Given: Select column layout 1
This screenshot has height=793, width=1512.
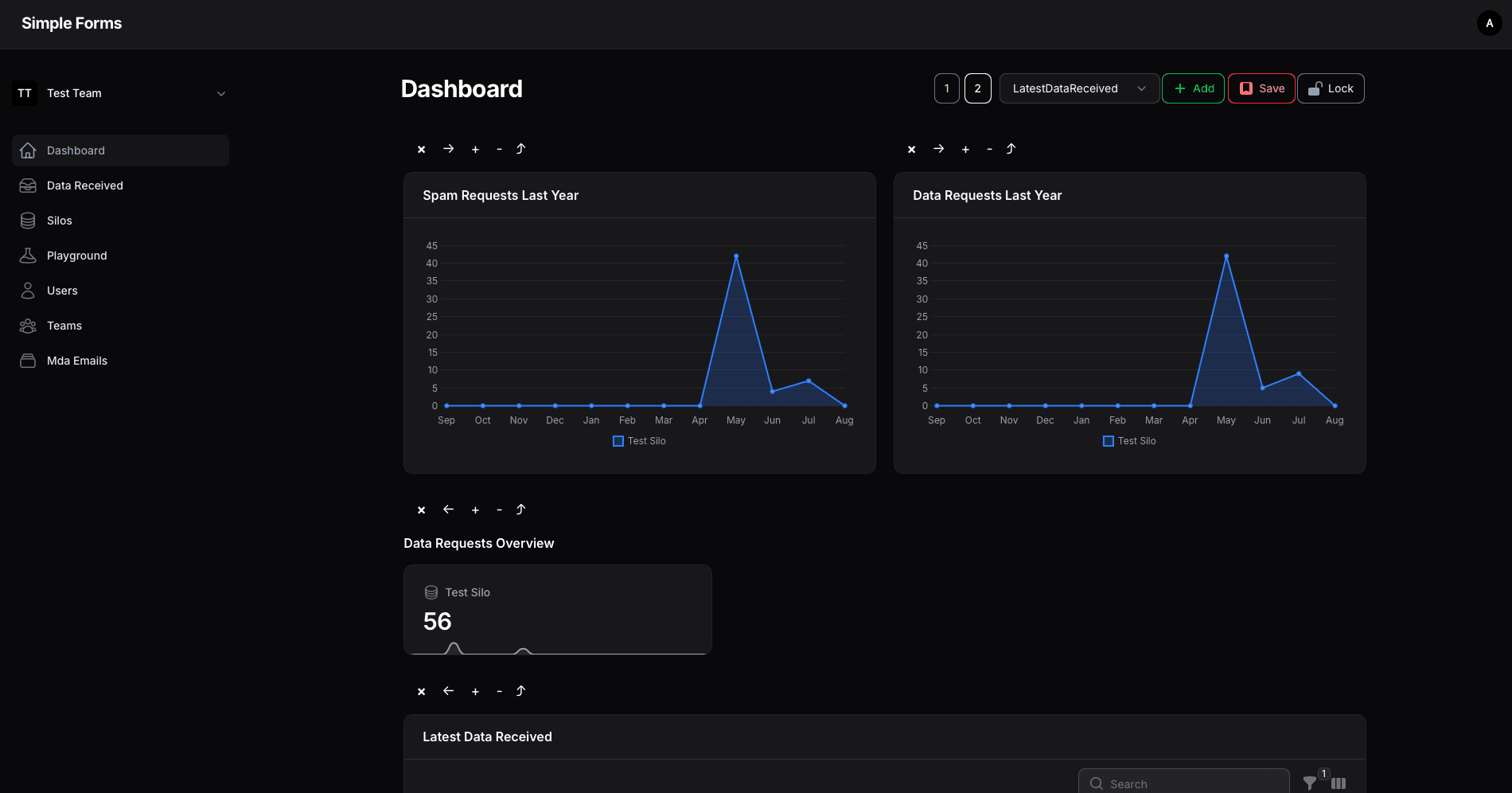Looking at the screenshot, I should [946, 88].
